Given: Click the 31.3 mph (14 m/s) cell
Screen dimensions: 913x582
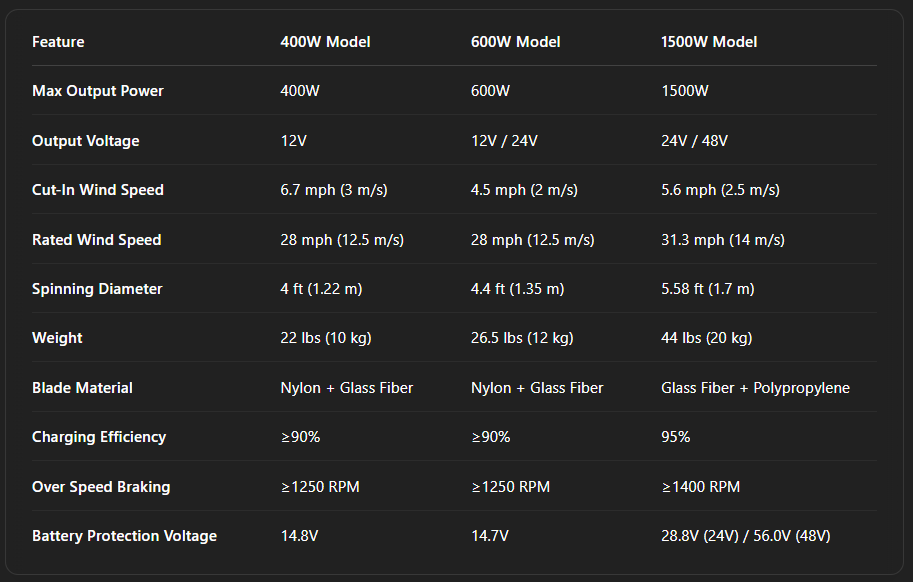Looking at the screenshot, I should click(x=723, y=240).
